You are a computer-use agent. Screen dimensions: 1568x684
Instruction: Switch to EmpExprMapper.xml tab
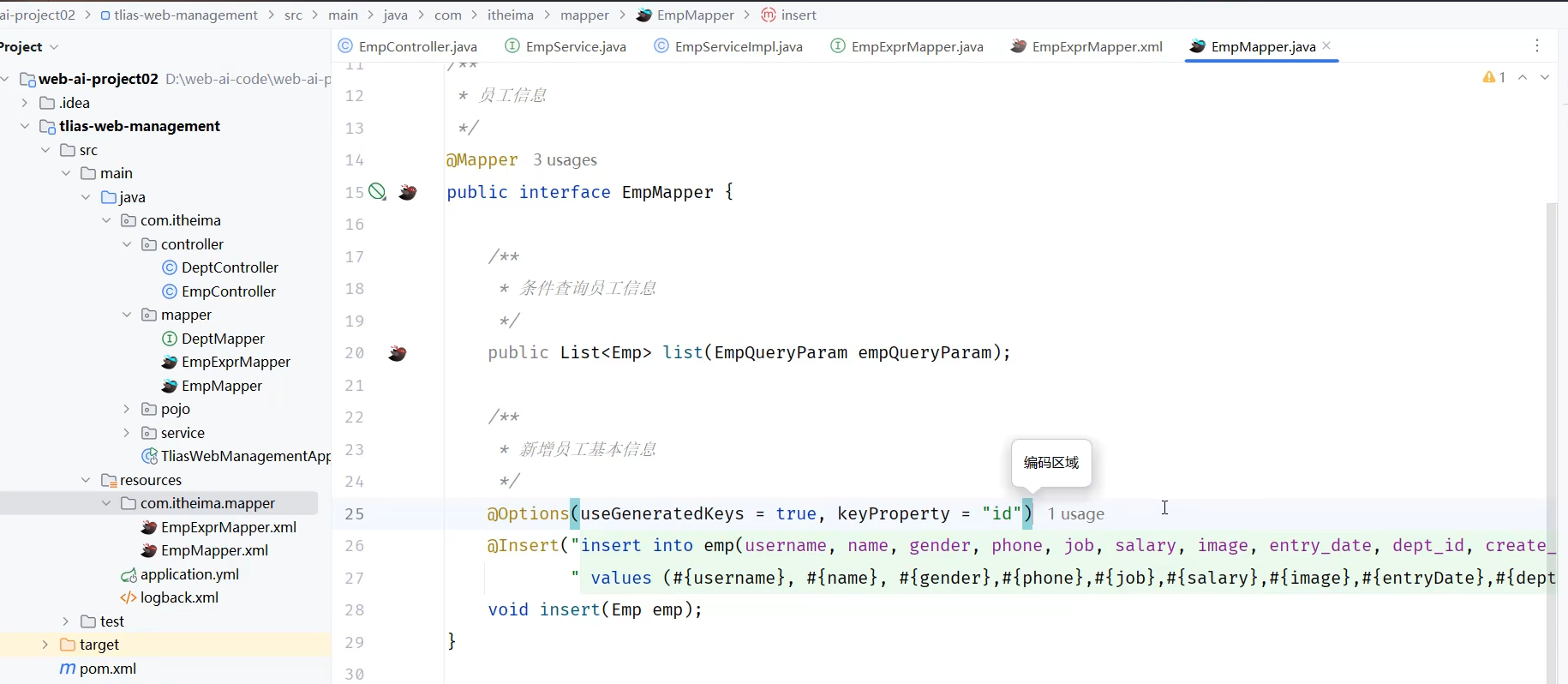[1086, 46]
